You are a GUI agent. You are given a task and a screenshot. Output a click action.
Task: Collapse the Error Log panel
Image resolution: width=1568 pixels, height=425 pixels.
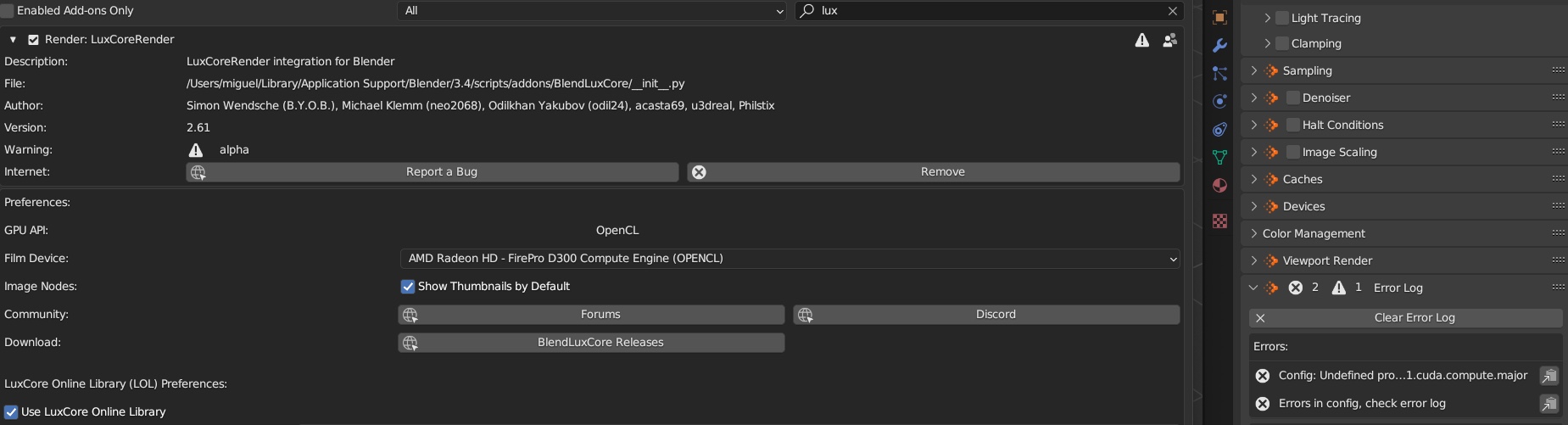pyautogui.click(x=1253, y=288)
